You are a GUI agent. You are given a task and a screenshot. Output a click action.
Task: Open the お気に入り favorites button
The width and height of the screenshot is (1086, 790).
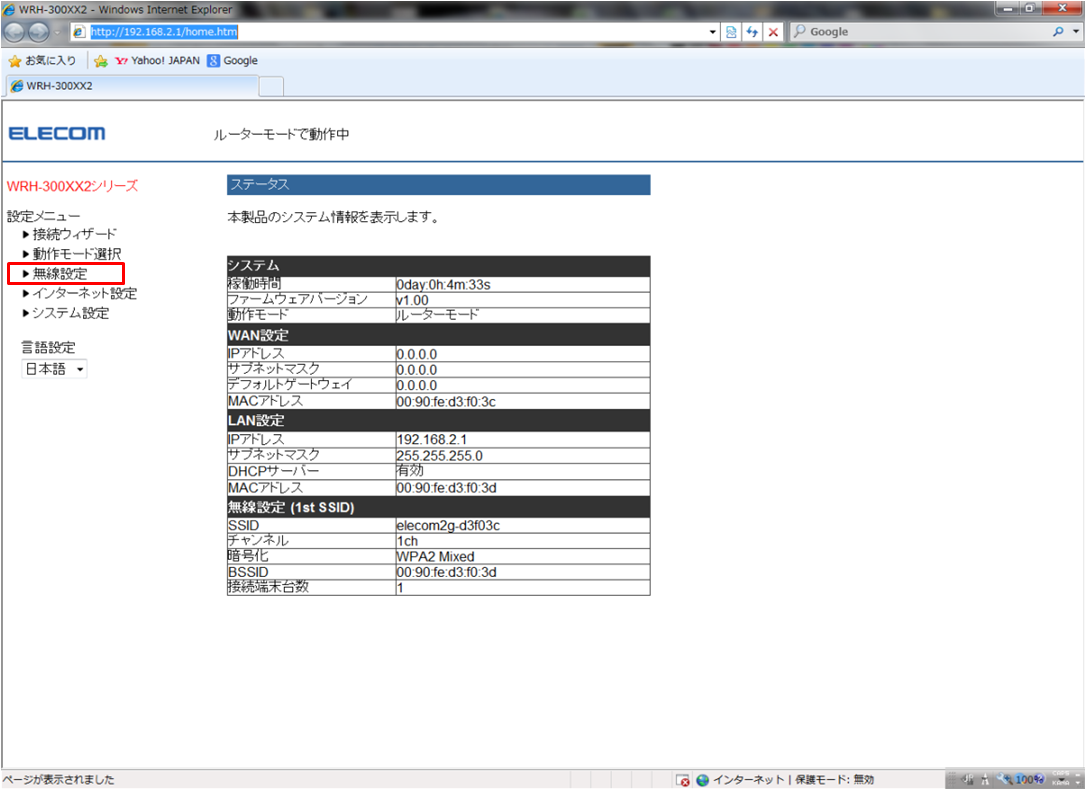pos(42,61)
